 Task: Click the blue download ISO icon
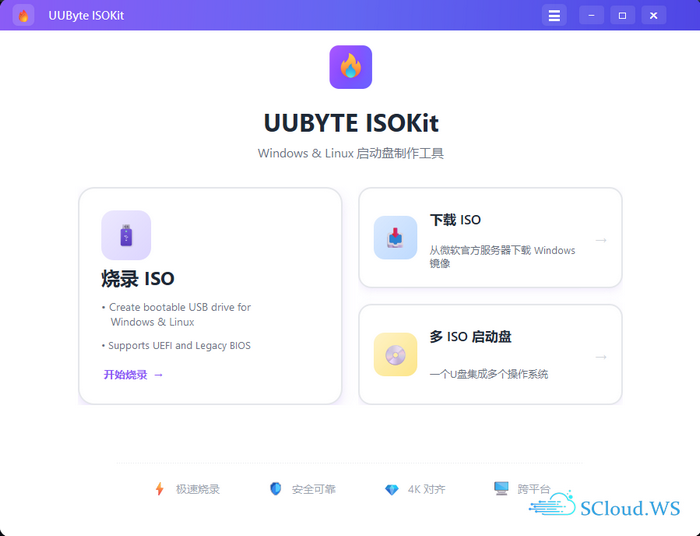pos(395,237)
